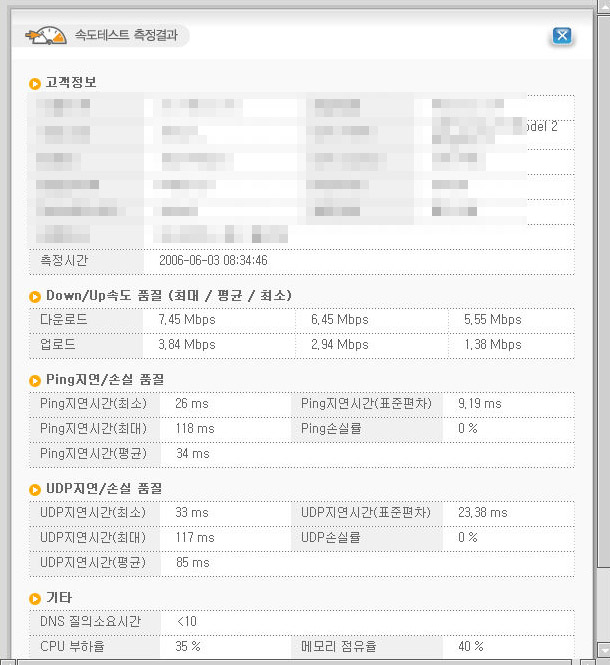Select the 다운로드 row label
Viewport: 610px width, 665px height.
pos(64,320)
